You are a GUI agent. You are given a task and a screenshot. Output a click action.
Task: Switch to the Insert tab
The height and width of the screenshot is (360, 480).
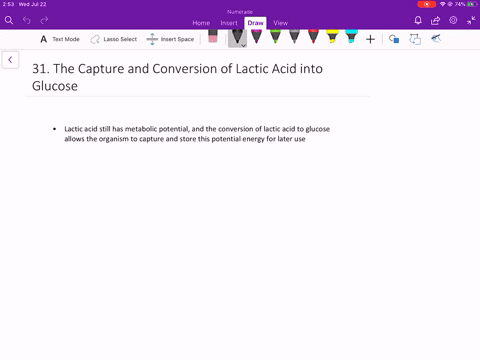click(229, 23)
